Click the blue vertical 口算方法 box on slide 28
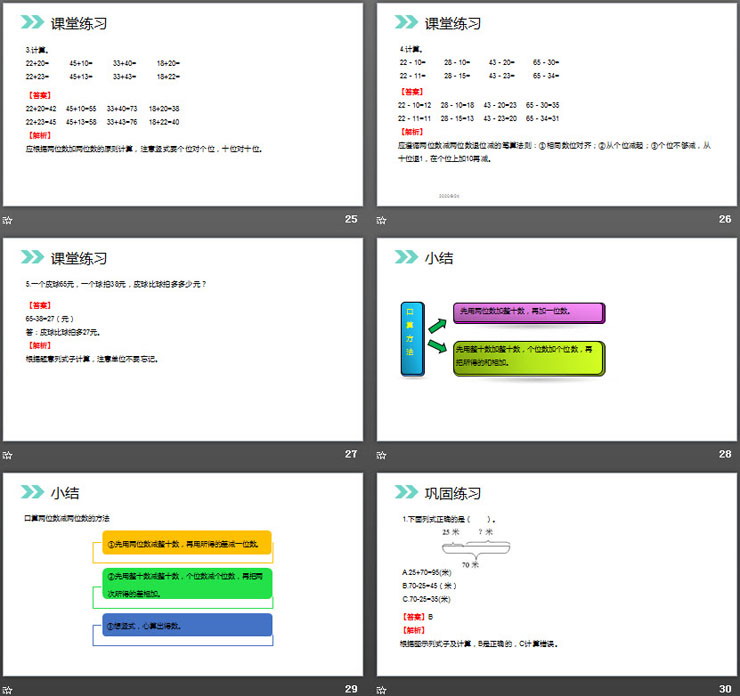This screenshot has width=740, height=696. tap(412, 339)
